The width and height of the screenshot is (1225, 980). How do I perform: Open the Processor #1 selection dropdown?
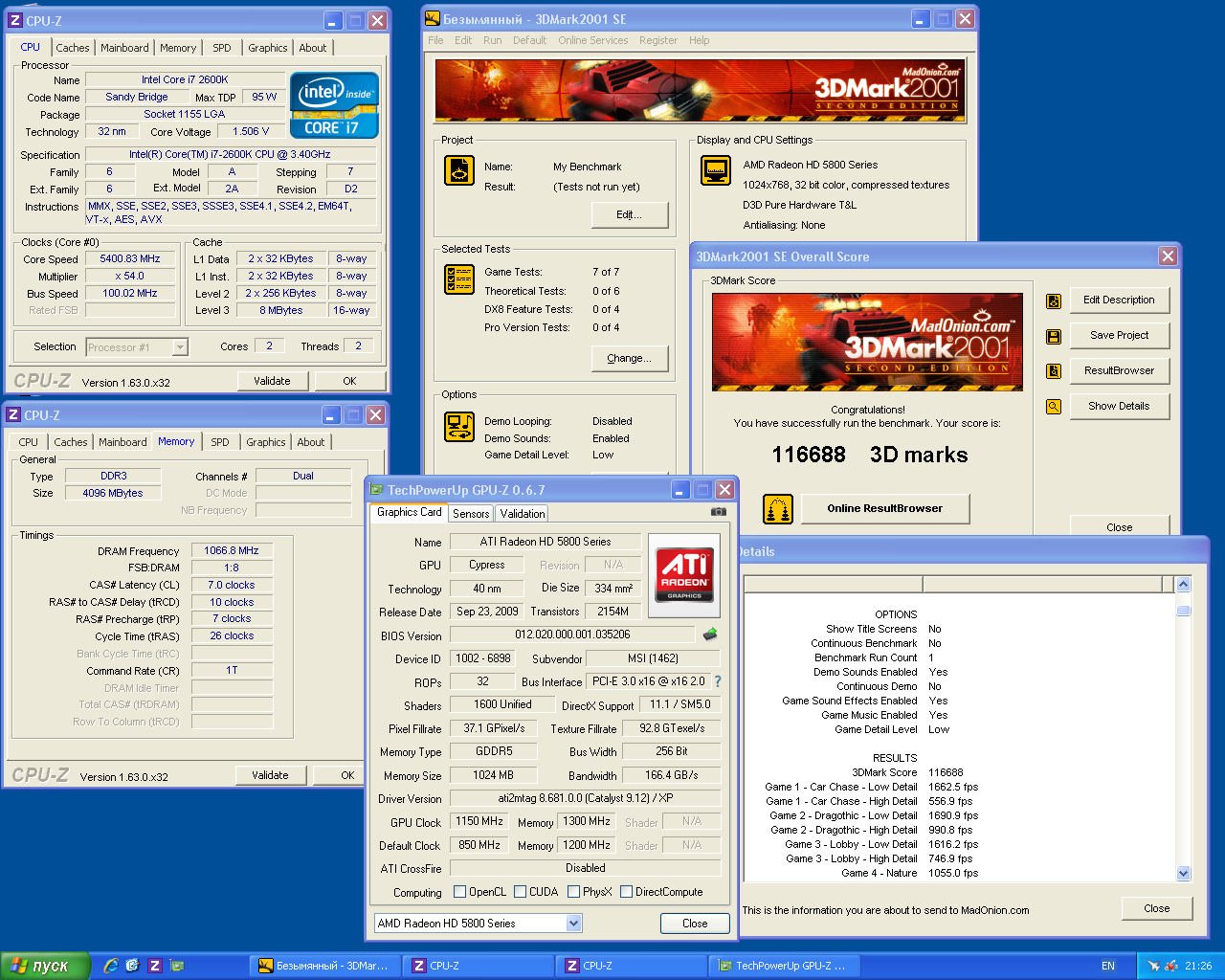pyautogui.click(x=180, y=347)
